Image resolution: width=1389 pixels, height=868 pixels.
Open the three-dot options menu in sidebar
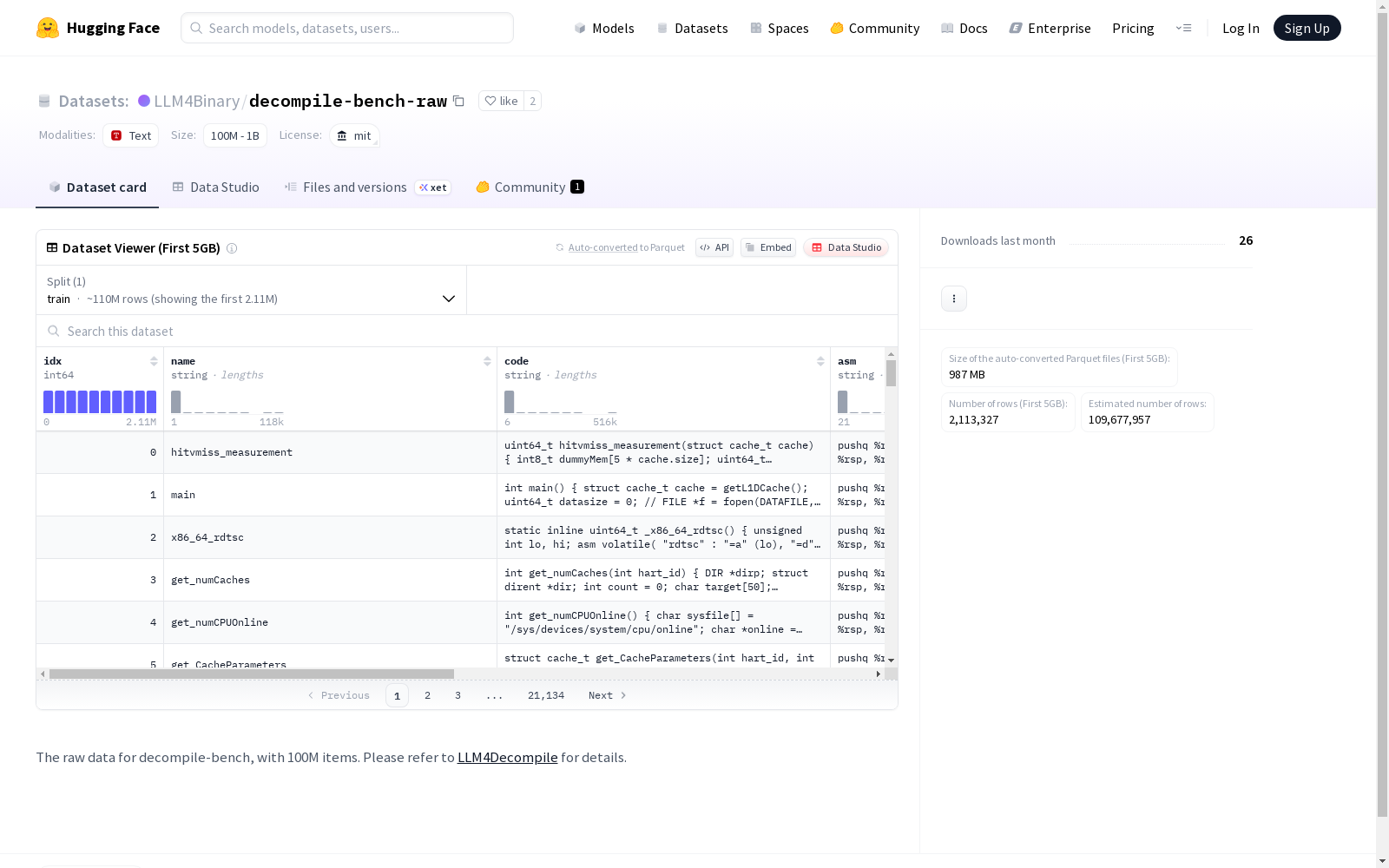(954, 299)
